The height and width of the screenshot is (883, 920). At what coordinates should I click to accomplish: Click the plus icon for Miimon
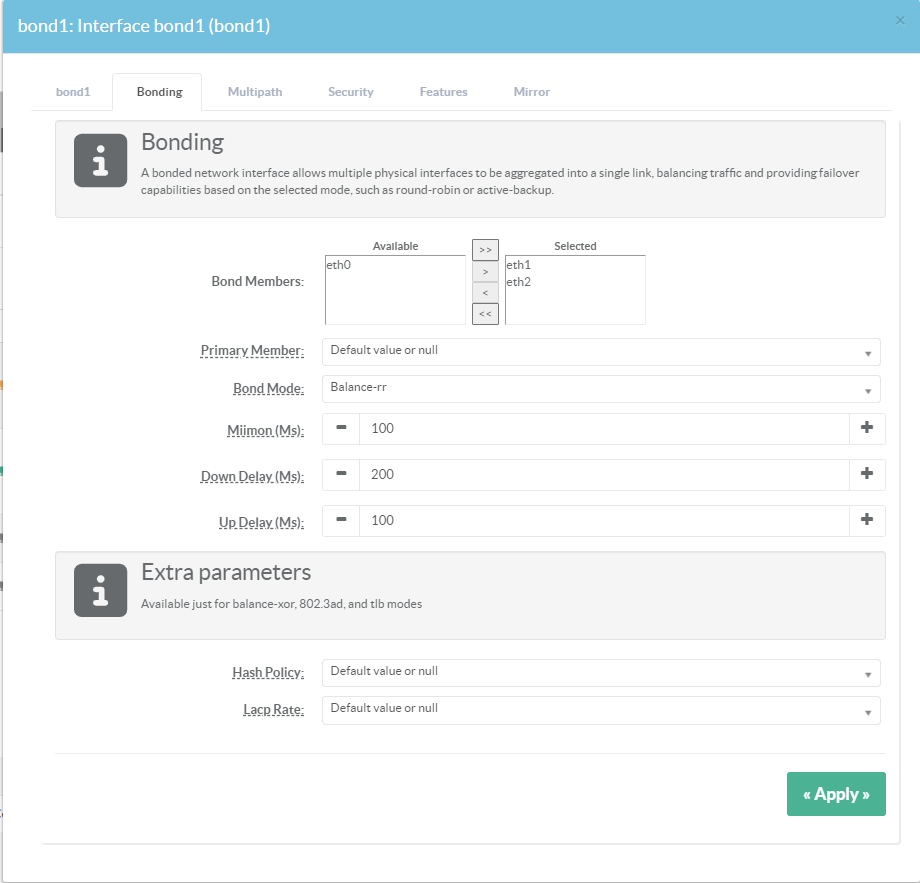[867, 428]
